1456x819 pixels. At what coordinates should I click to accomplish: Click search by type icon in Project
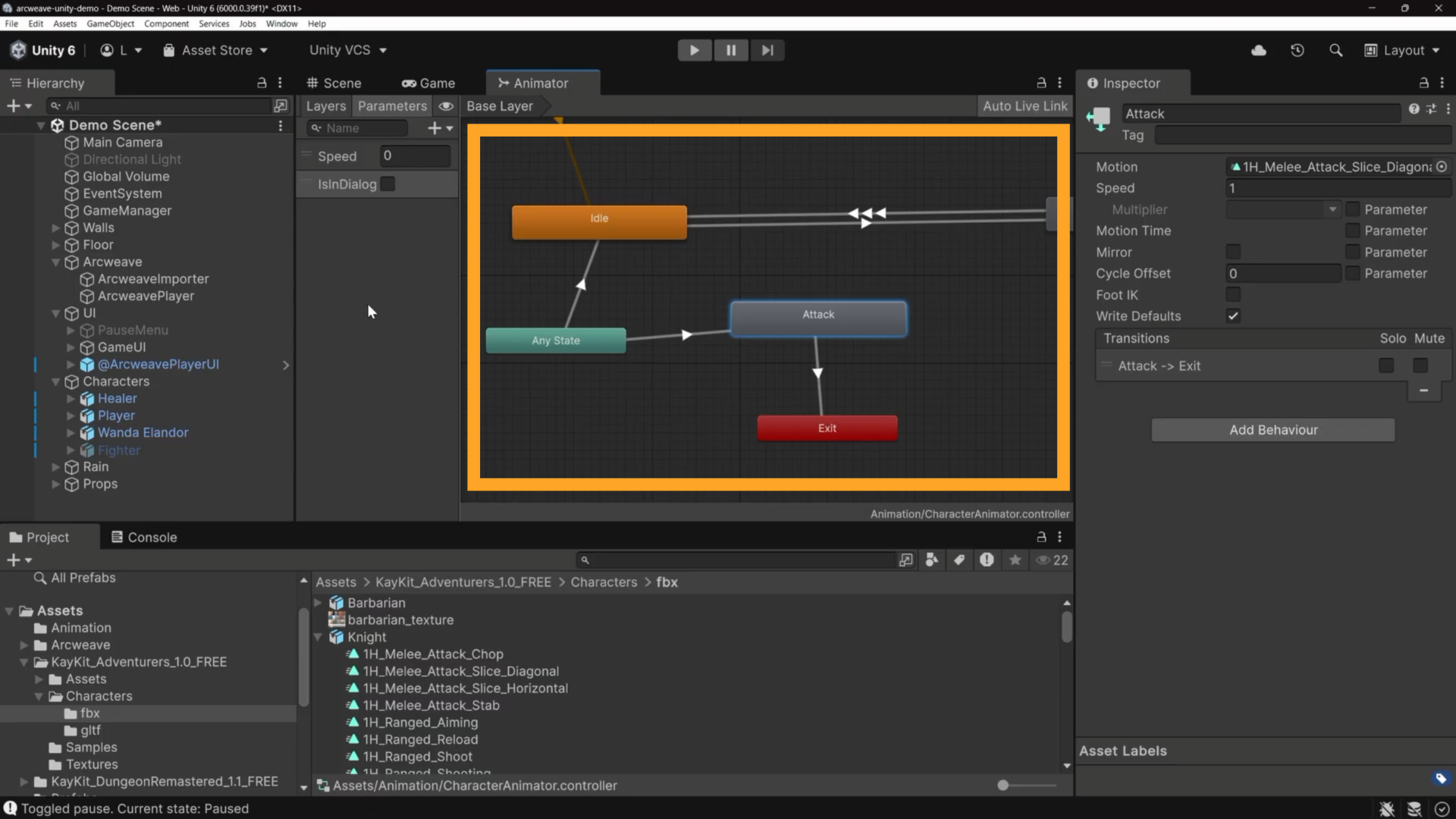932,560
